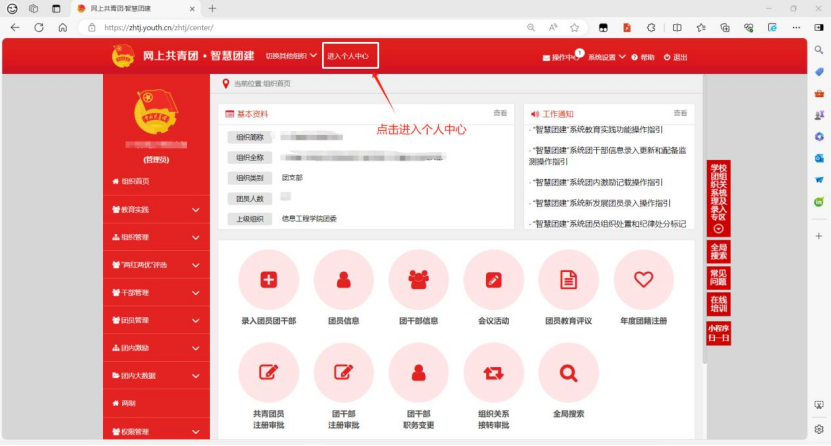Click 在线培训 floating side button
Image resolution: width=831 pixels, height=446 pixels.
718,304
